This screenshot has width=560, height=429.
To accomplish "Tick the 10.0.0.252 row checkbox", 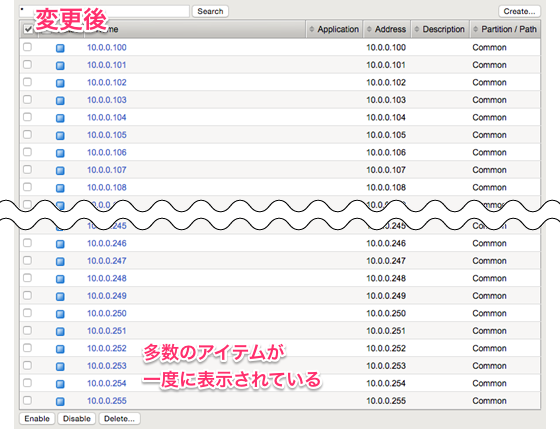I will click(x=28, y=348).
